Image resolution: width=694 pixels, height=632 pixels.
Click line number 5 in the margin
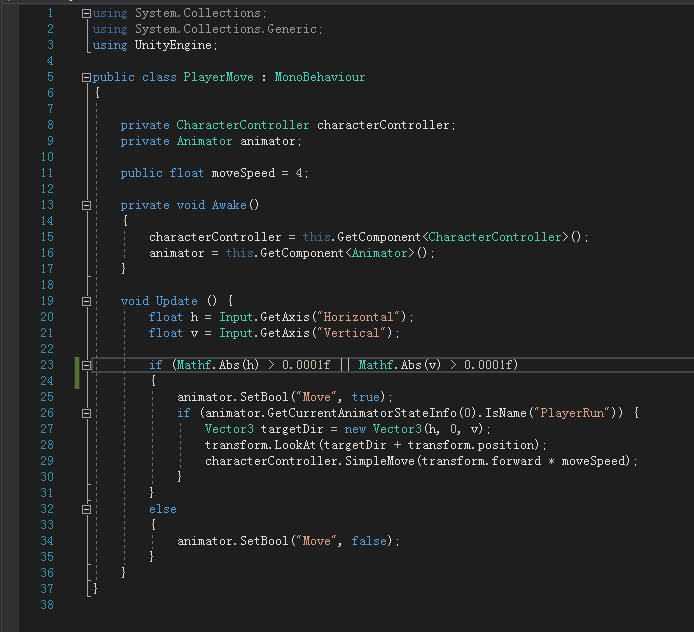coord(50,77)
